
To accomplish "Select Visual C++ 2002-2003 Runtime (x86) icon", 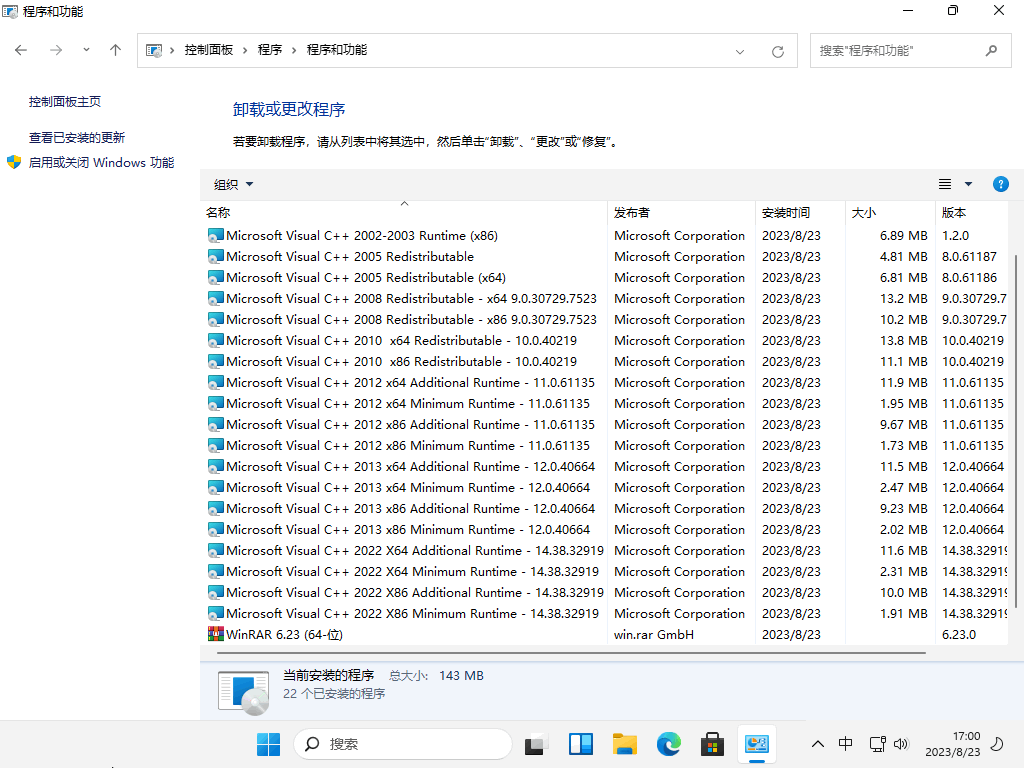I will [x=216, y=236].
